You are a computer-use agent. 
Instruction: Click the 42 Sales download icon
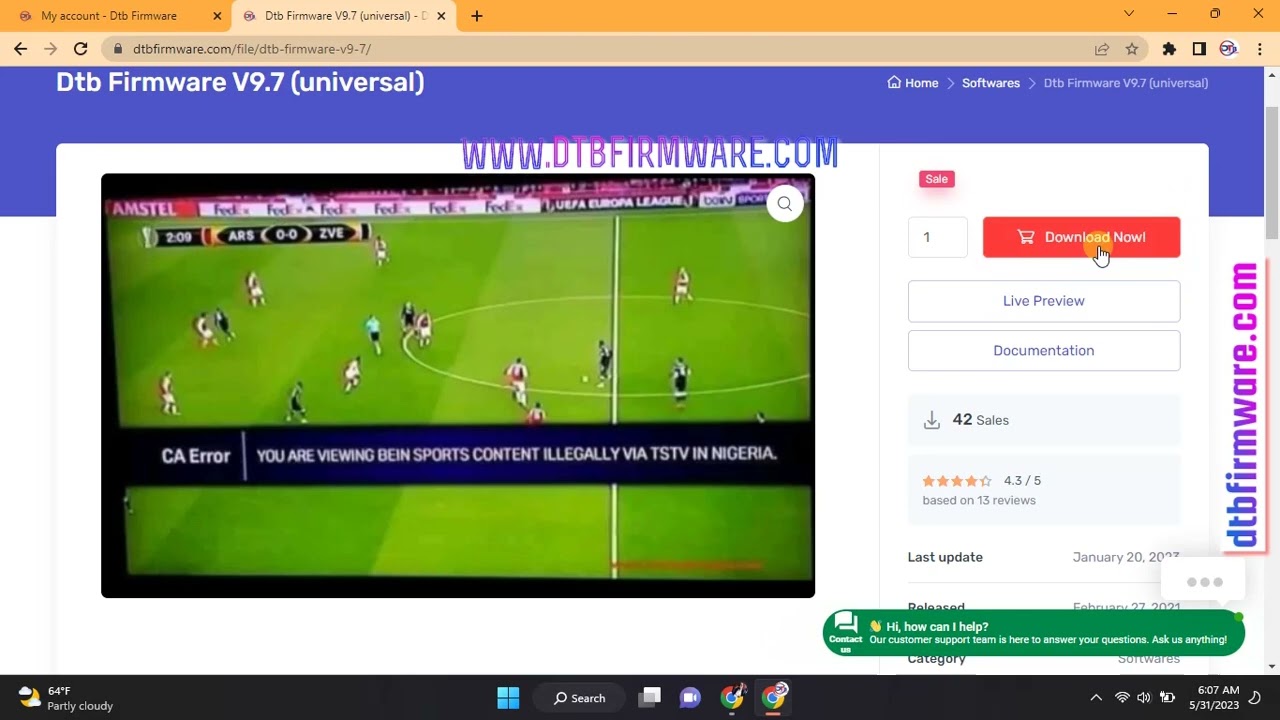pyautogui.click(x=932, y=421)
